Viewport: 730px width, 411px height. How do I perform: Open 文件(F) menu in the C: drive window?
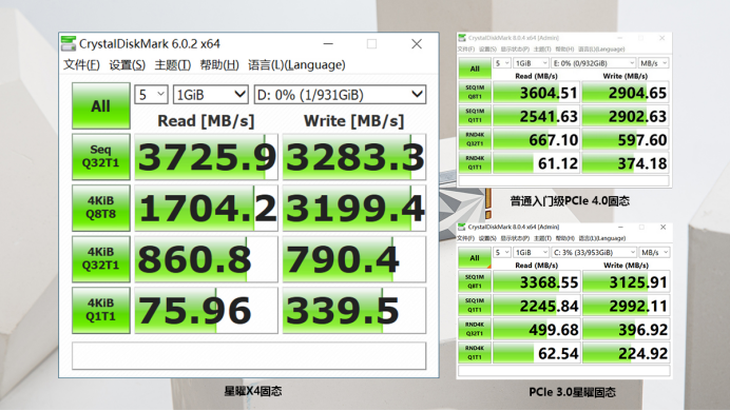(x=466, y=238)
